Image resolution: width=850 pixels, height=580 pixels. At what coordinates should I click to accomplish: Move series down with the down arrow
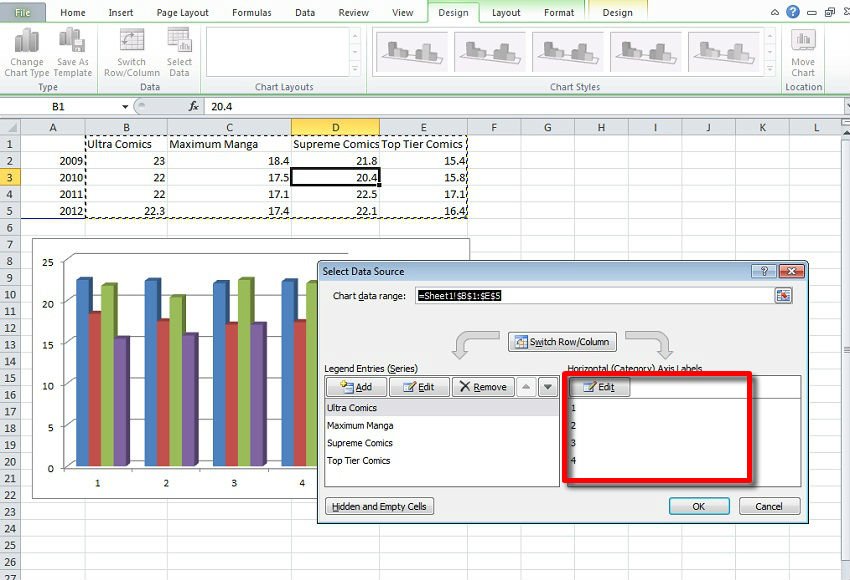point(547,387)
